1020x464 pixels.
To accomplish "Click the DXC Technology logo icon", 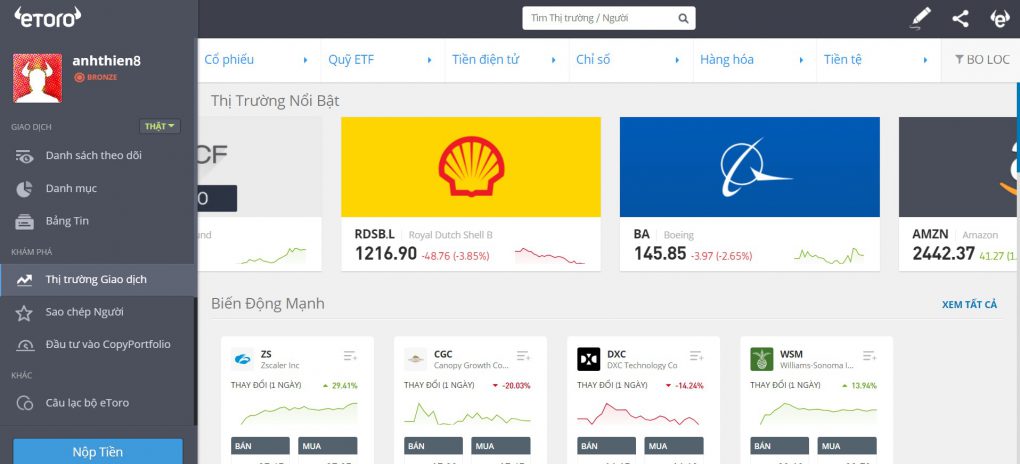I will coord(589,359).
